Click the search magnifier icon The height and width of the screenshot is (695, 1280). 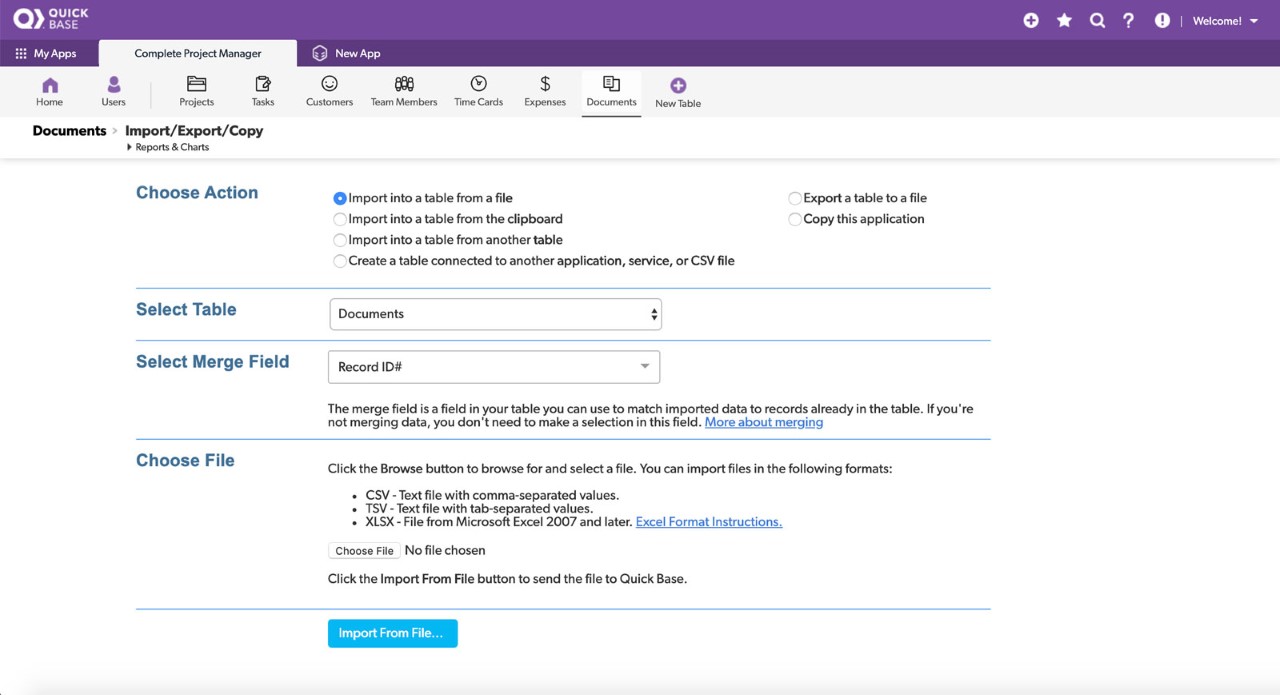pos(1097,20)
